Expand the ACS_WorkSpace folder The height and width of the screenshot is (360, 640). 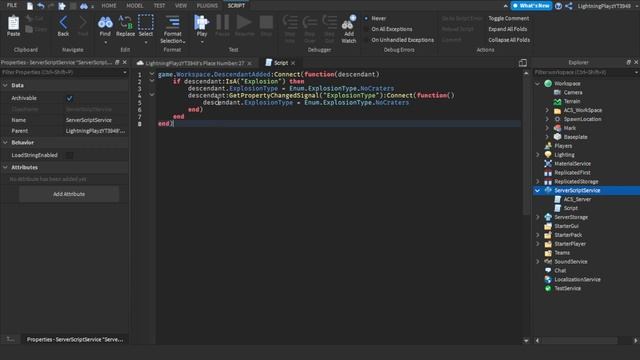[547, 110]
